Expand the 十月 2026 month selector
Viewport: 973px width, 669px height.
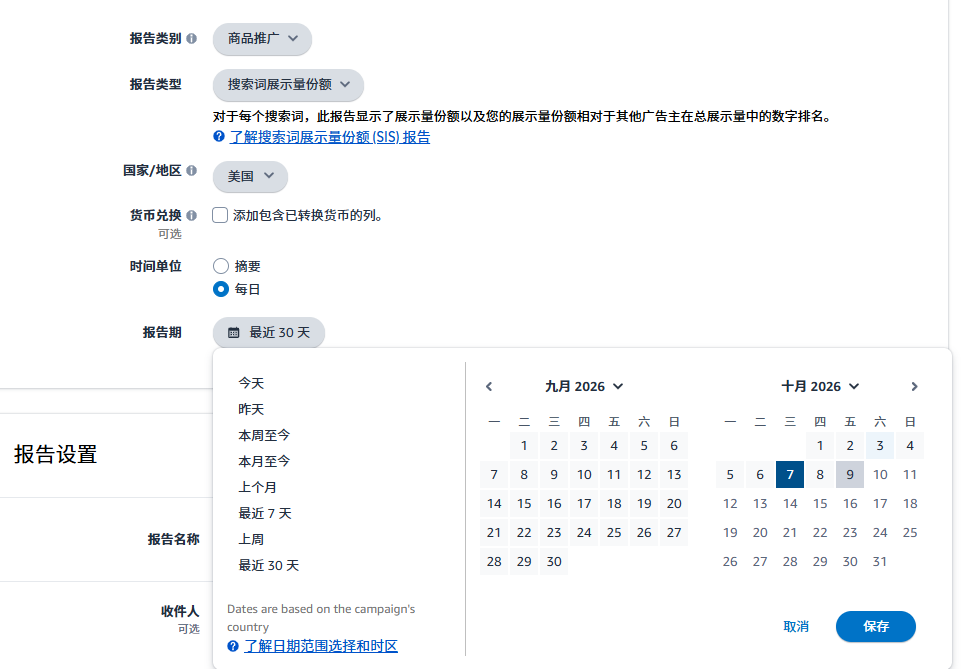tap(820, 387)
